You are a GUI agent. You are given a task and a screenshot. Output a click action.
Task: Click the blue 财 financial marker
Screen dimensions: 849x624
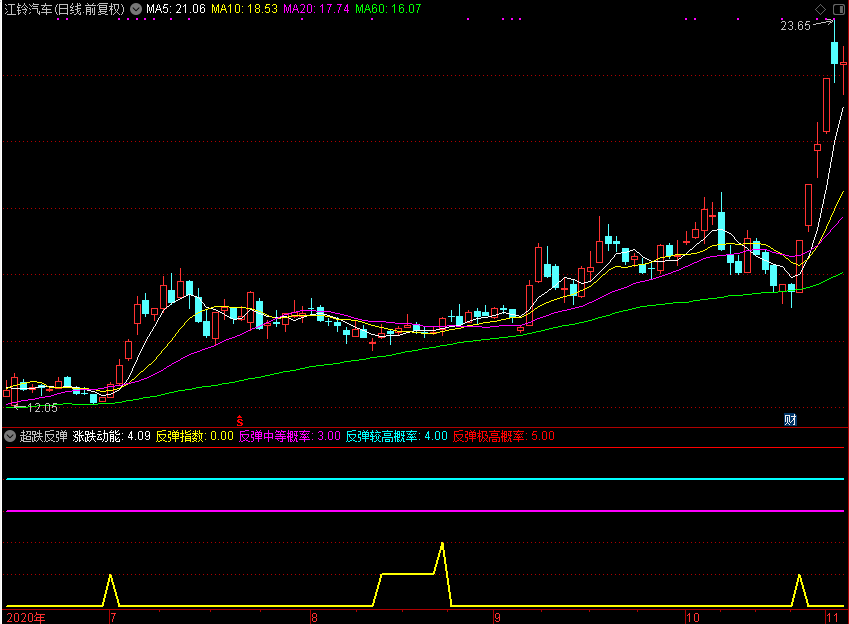791,419
